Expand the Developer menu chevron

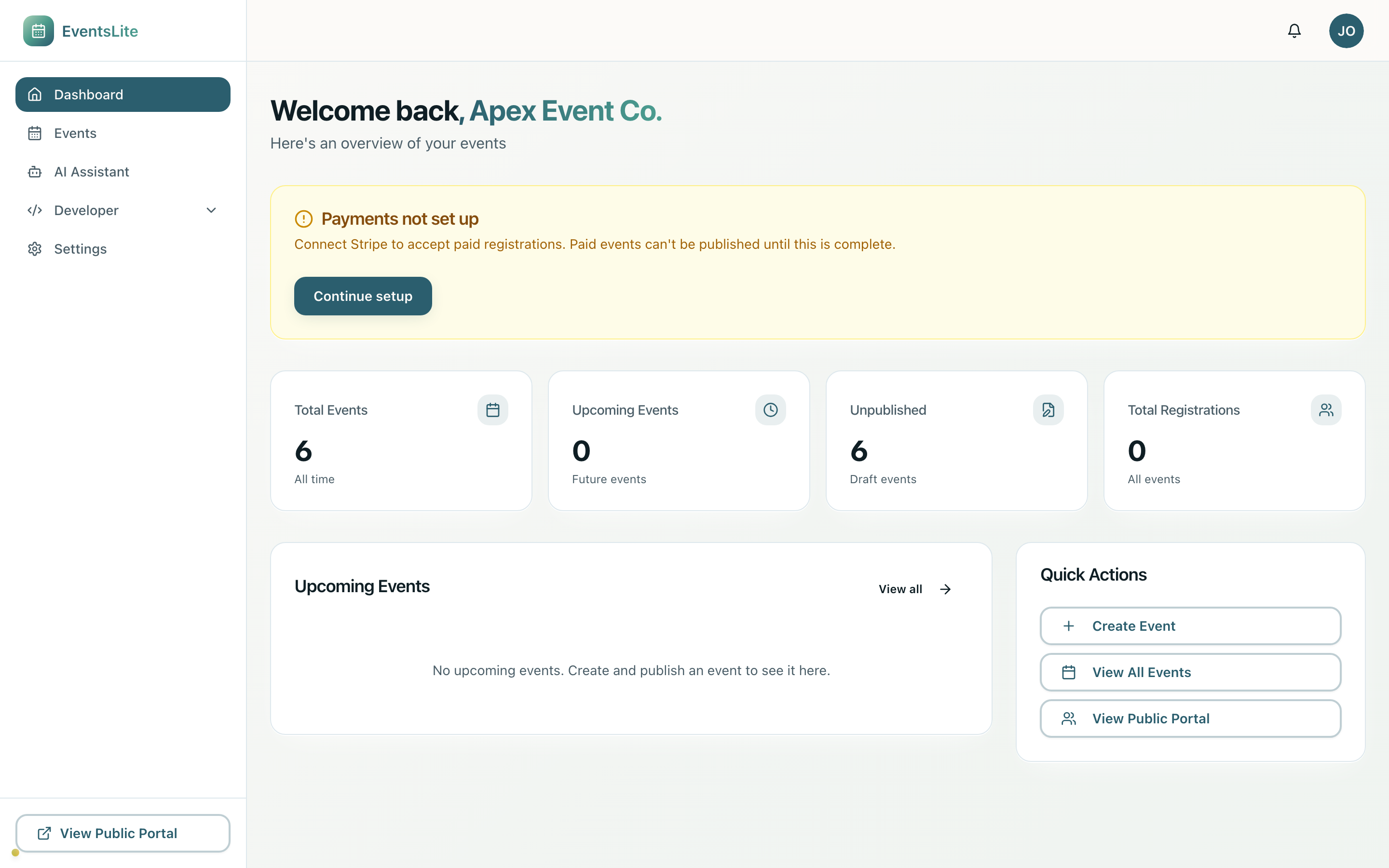211,210
